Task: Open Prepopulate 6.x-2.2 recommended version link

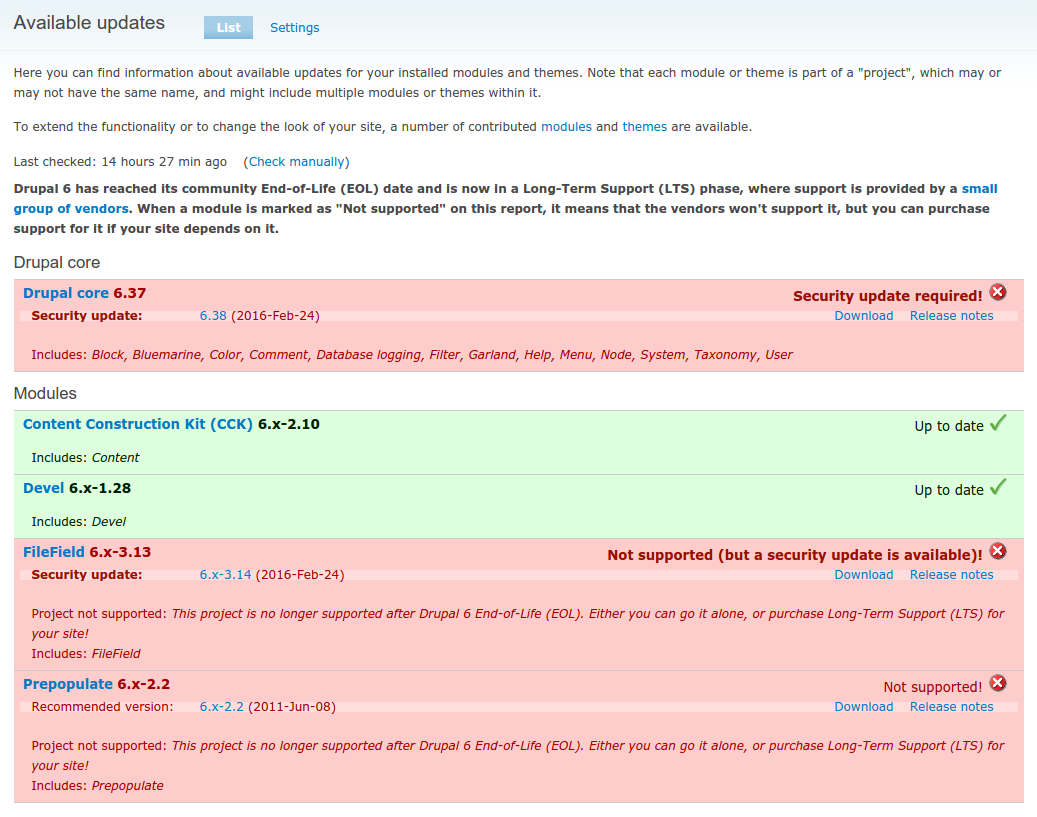Action: [222, 707]
